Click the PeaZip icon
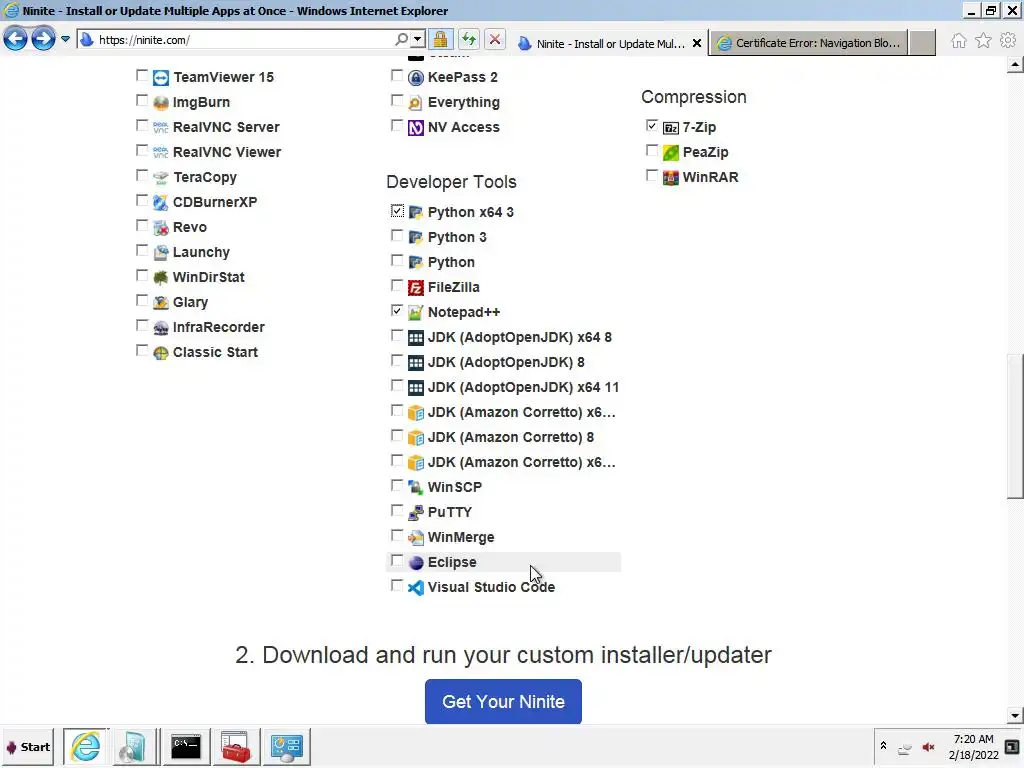This screenshot has width=1024, height=768. coord(671,153)
